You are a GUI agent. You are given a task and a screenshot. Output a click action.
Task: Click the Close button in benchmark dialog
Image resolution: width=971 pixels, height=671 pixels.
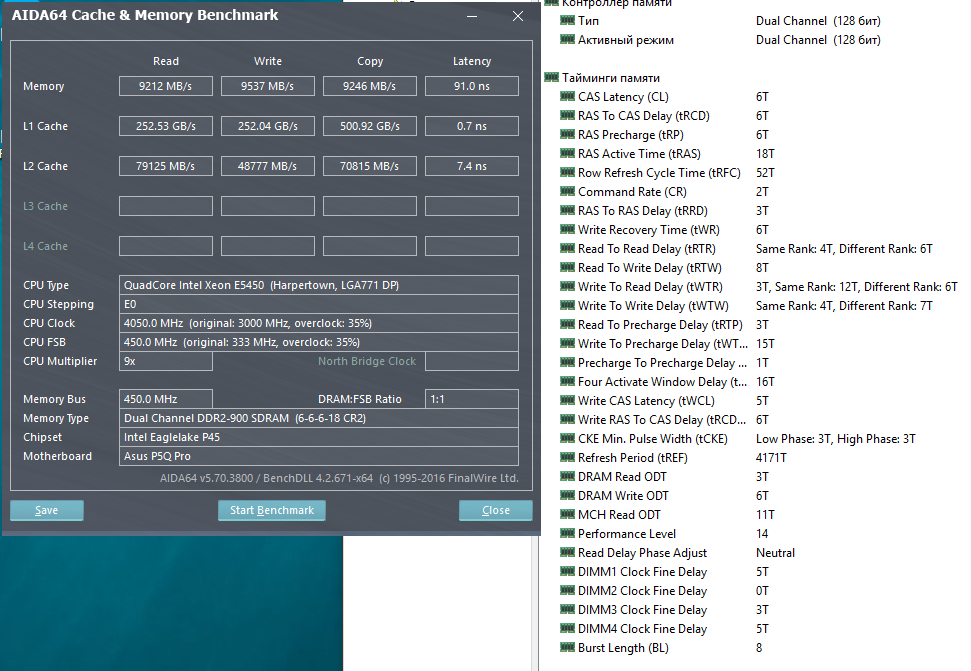coord(495,510)
